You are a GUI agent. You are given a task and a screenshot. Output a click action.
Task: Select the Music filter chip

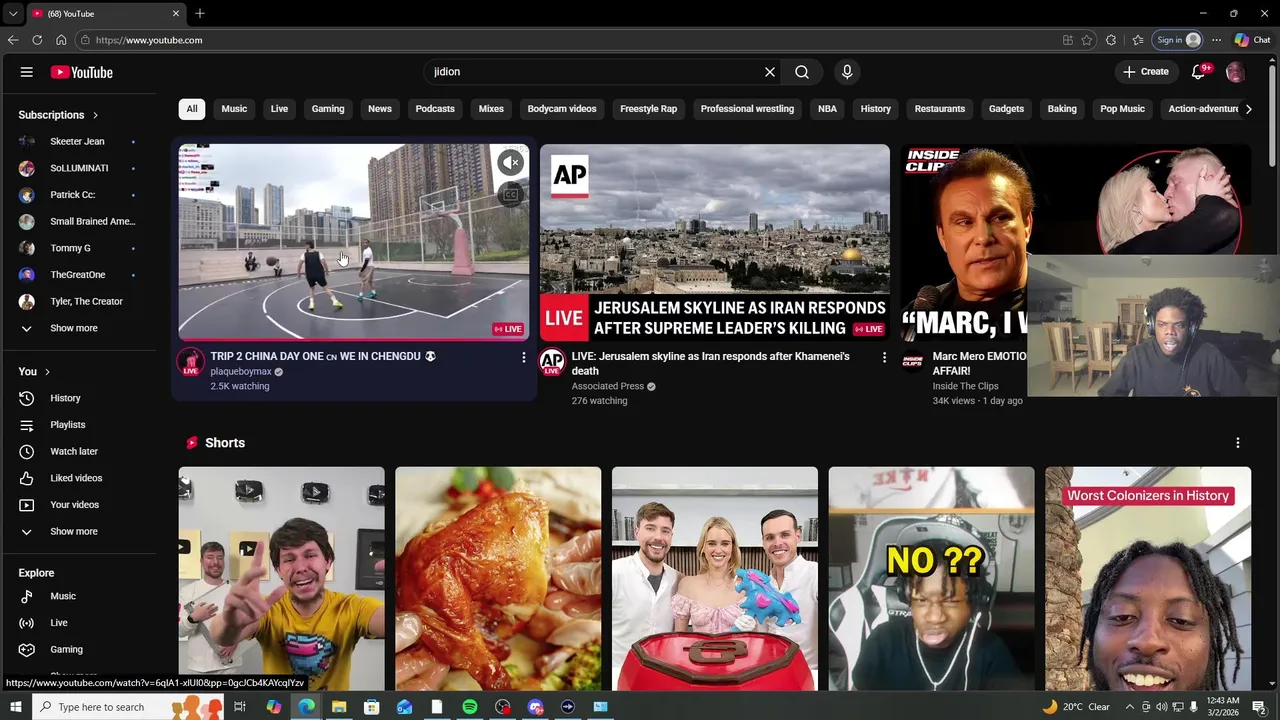pyautogui.click(x=234, y=109)
